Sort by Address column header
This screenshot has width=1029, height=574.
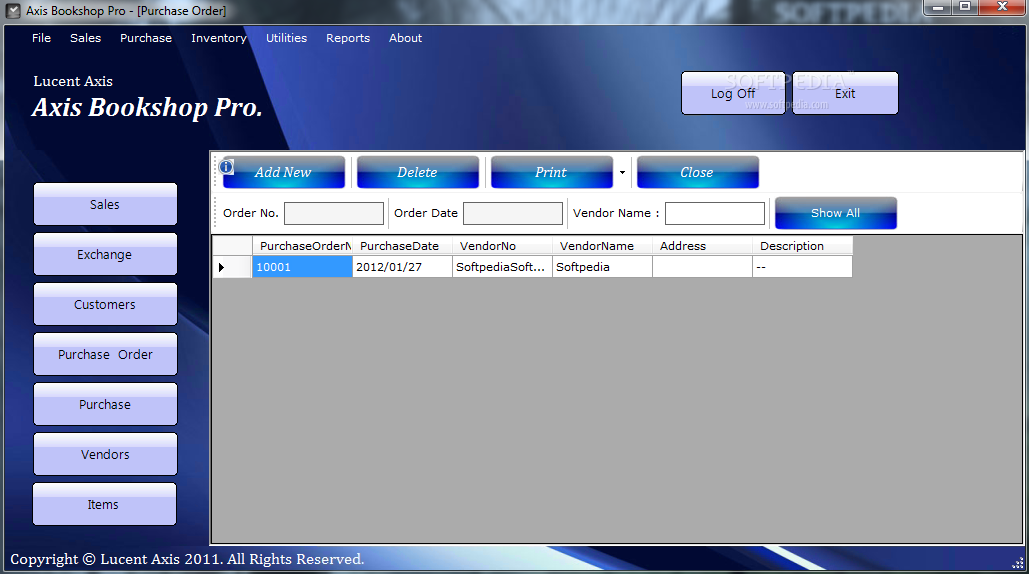click(x=702, y=246)
